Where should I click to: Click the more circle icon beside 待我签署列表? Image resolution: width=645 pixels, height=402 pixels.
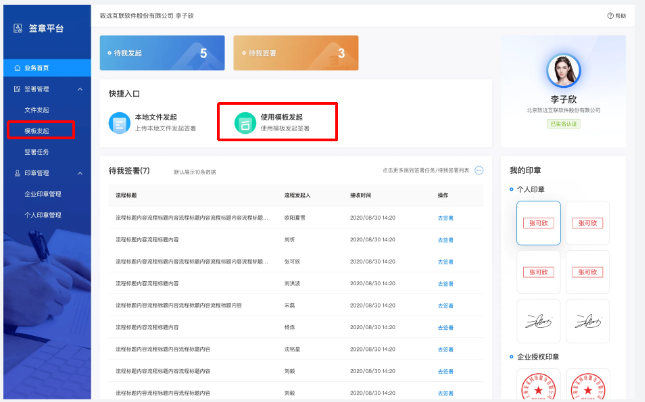[x=479, y=171]
